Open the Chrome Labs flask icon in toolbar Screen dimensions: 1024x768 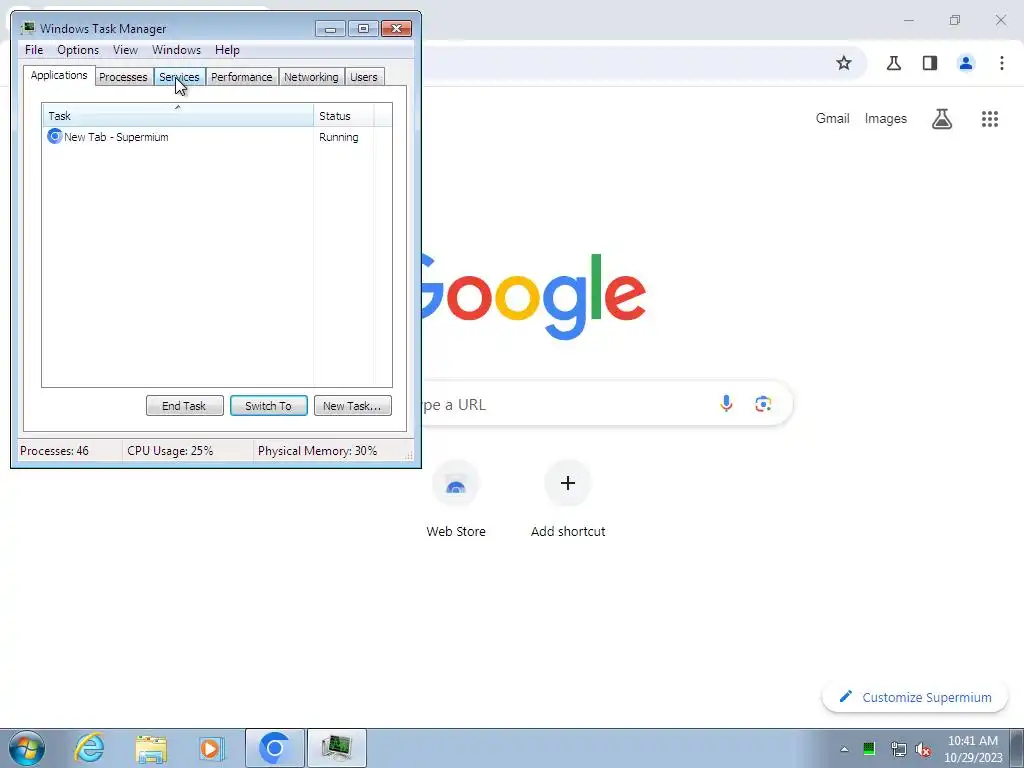[893, 63]
